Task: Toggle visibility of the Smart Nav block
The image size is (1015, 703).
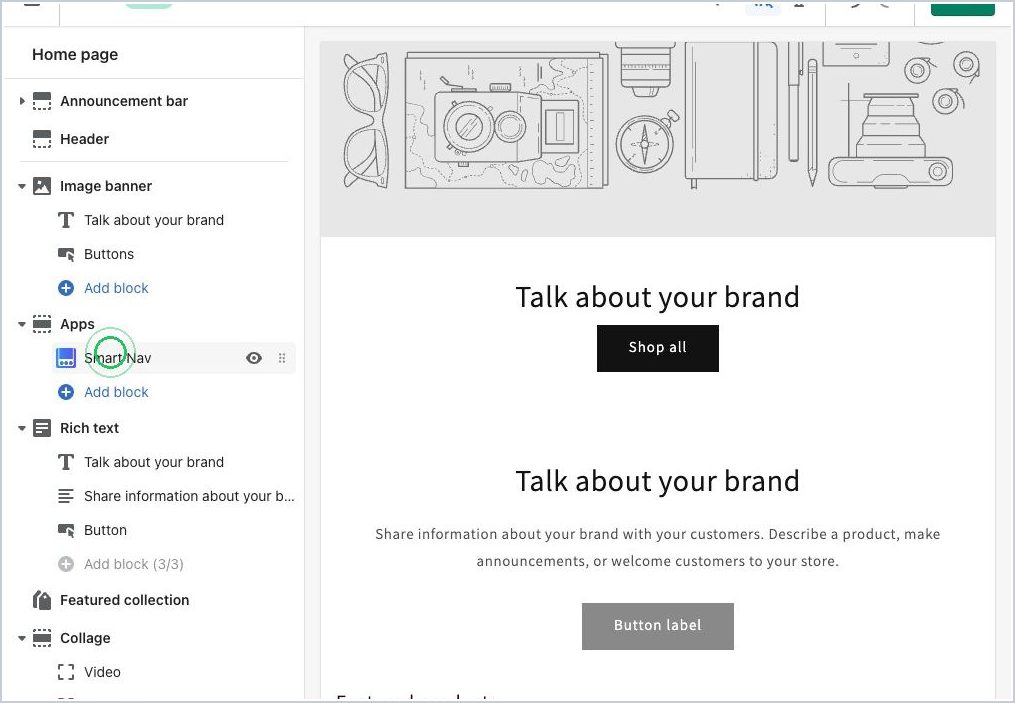Action: 254,358
